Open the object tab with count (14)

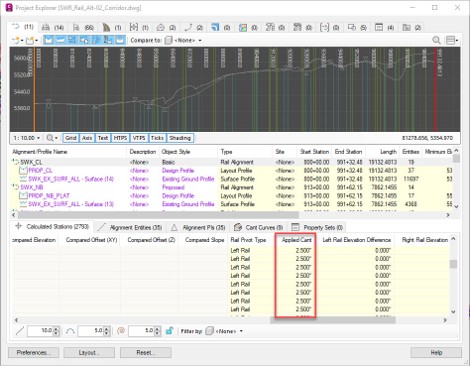(53, 28)
